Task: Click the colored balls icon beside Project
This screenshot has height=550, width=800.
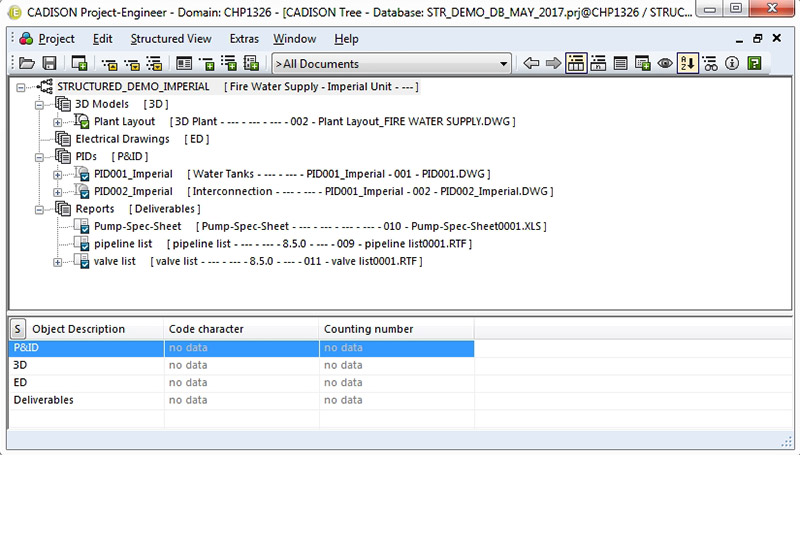Action: tap(26, 39)
